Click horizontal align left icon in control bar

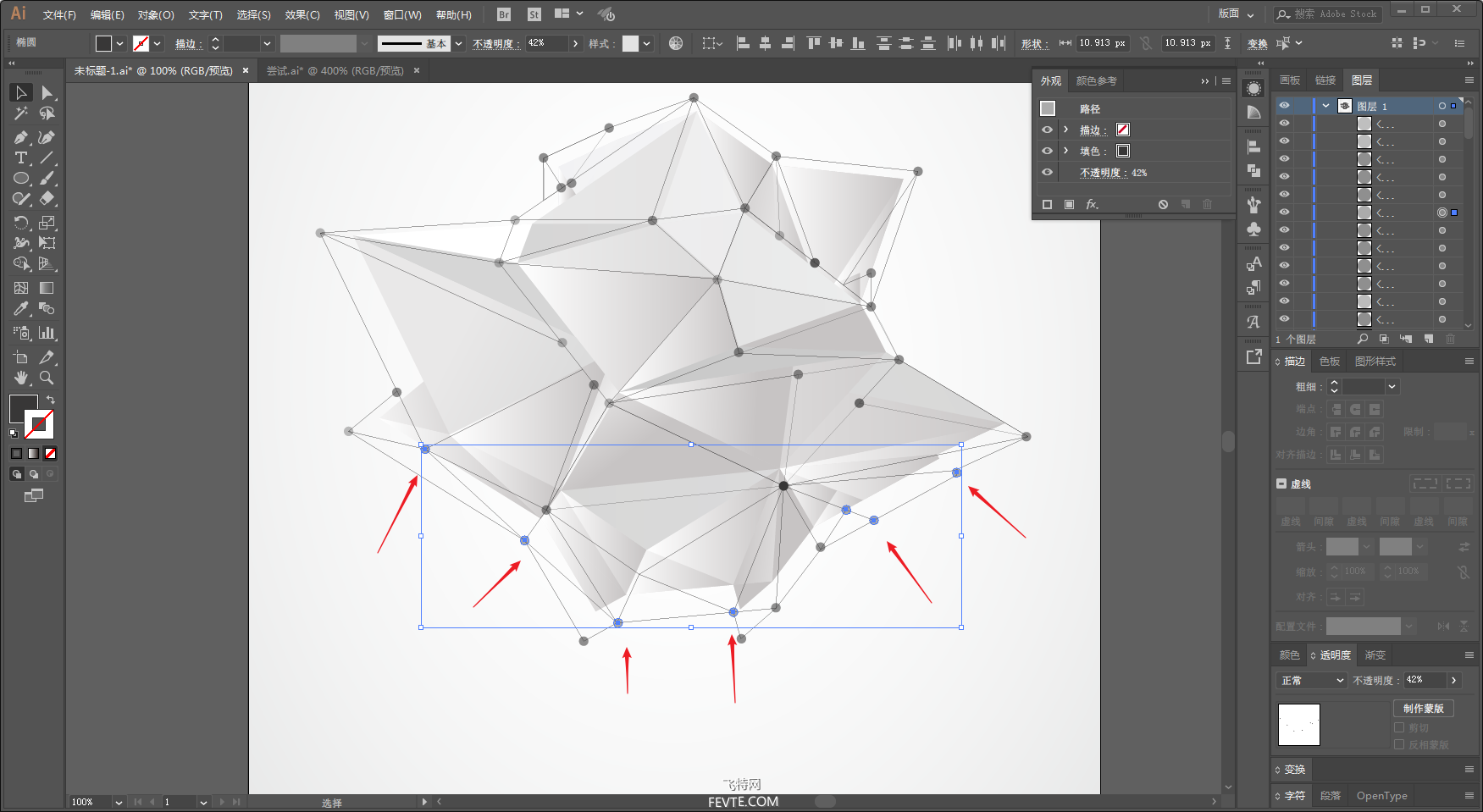click(x=743, y=43)
